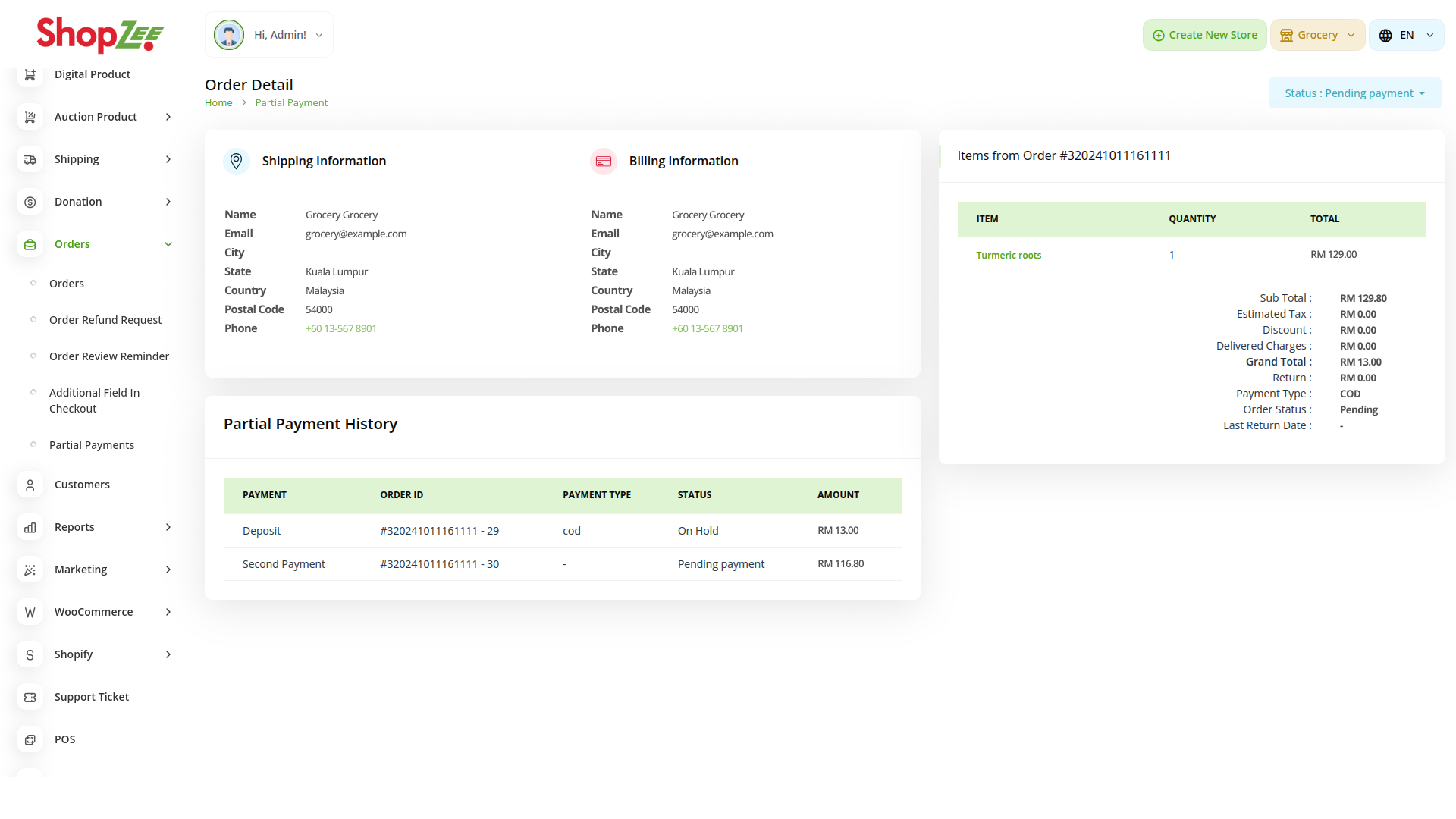Click the Auction Product cart icon
1456x819 pixels.
coord(30,117)
